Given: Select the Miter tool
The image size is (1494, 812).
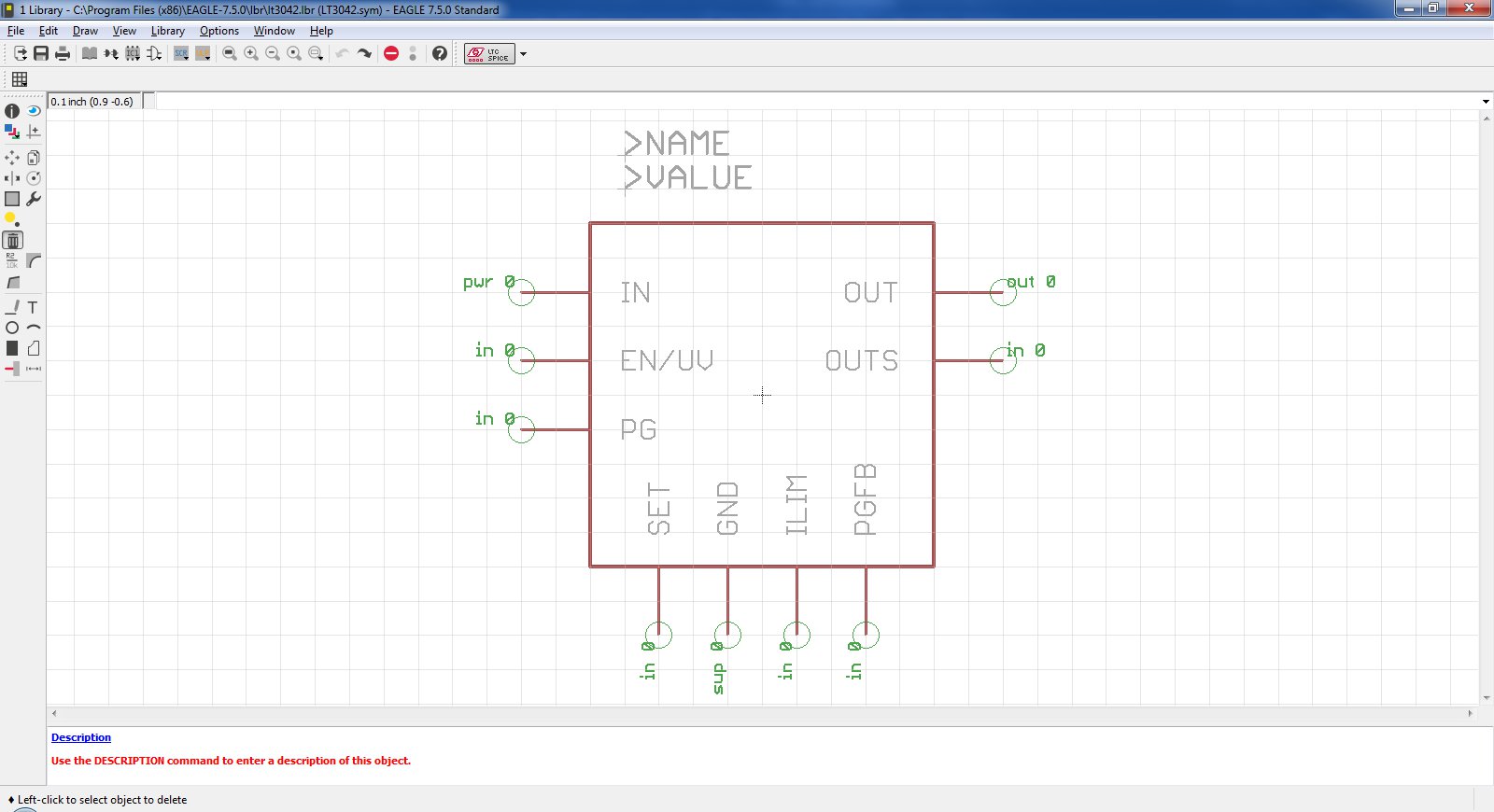Looking at the screenshot, I should (34, 260).
